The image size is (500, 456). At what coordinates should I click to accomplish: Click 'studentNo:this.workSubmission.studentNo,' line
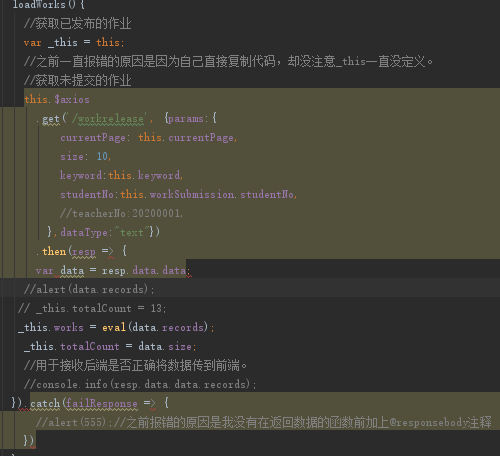(179, 194)
